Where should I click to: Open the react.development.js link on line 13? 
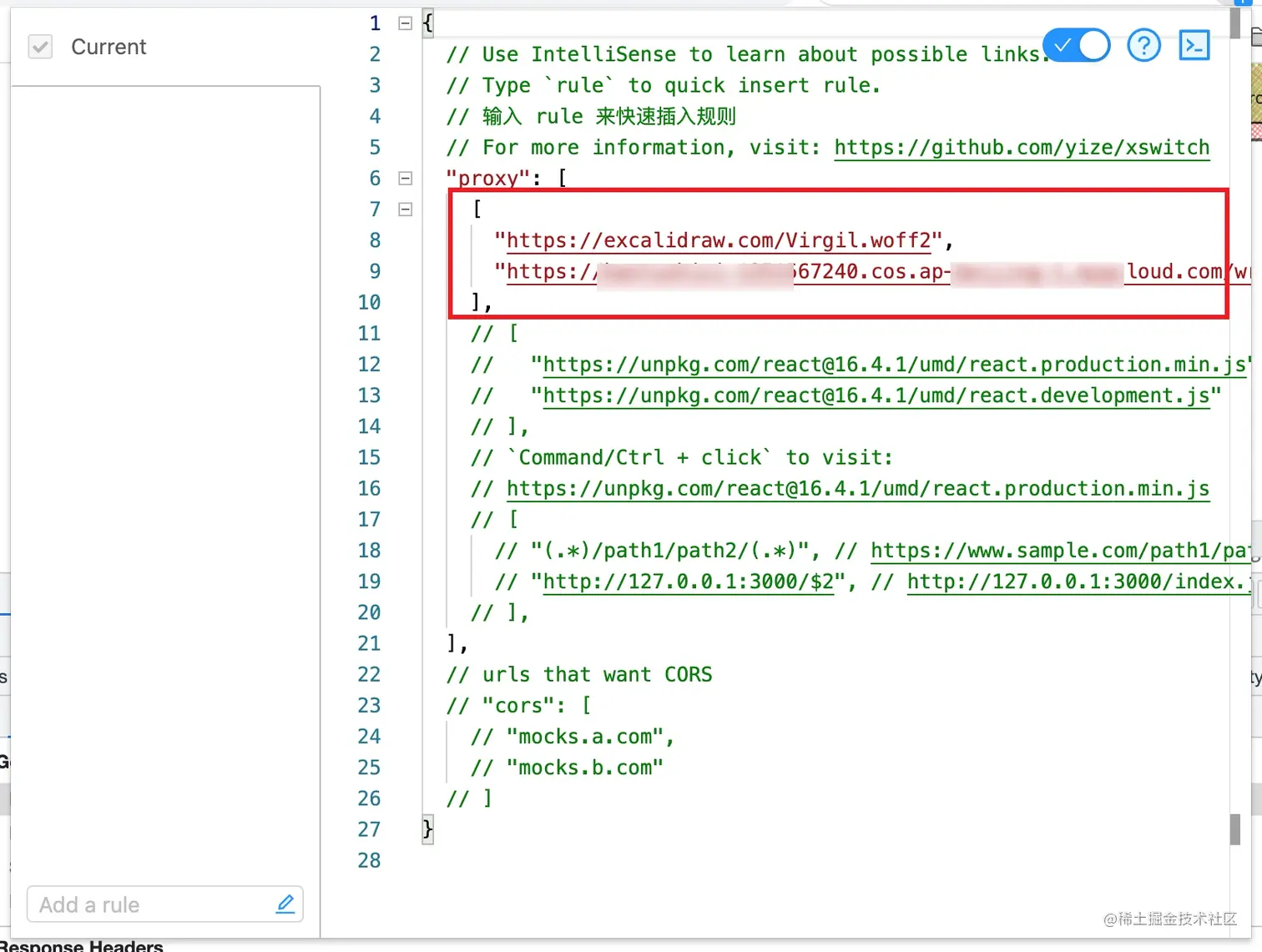click(876, 395)
